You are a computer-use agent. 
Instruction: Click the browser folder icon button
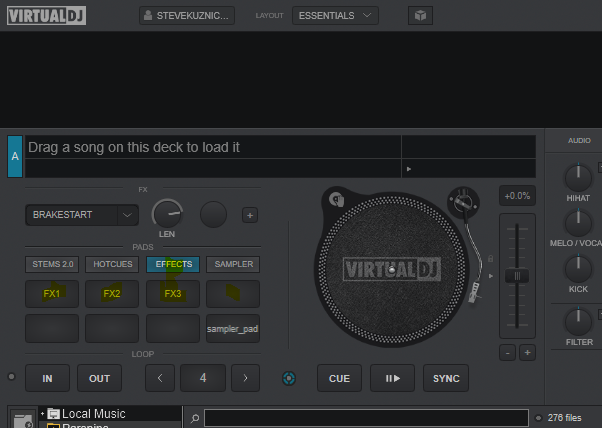coord(23,419)
